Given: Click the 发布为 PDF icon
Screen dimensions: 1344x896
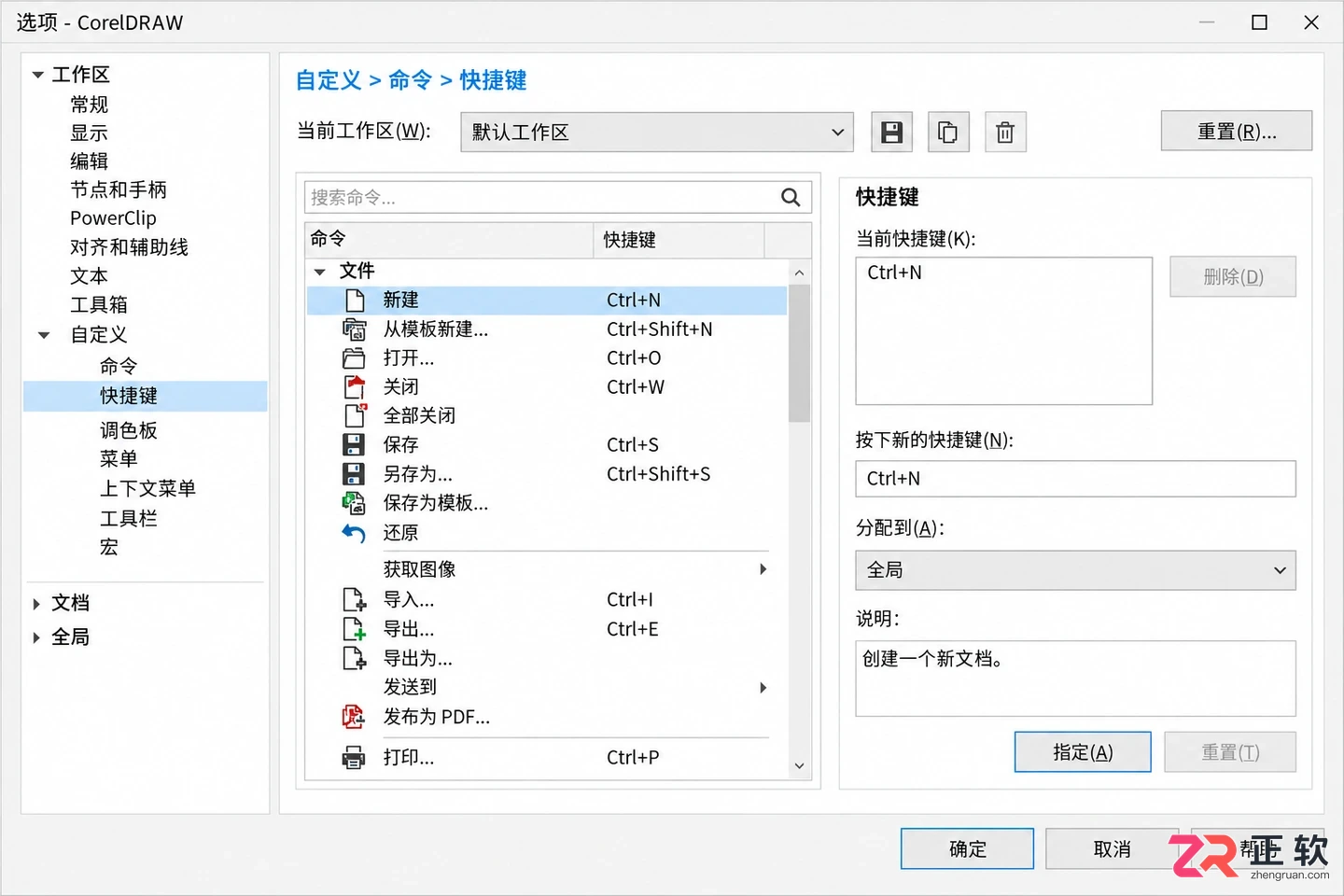Looking at the screenshot, I should click(x=353, y=717).
